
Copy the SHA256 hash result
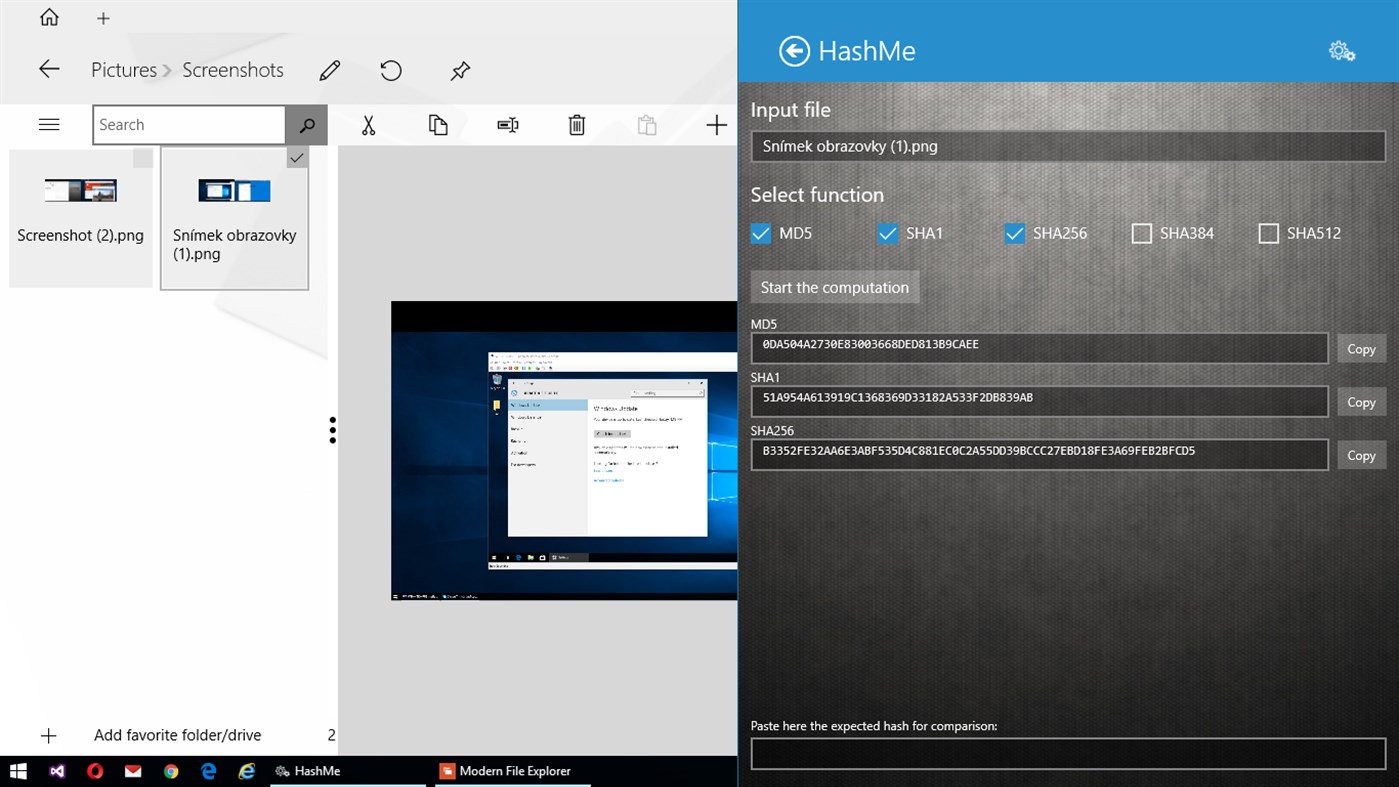tap(1361, 454)
